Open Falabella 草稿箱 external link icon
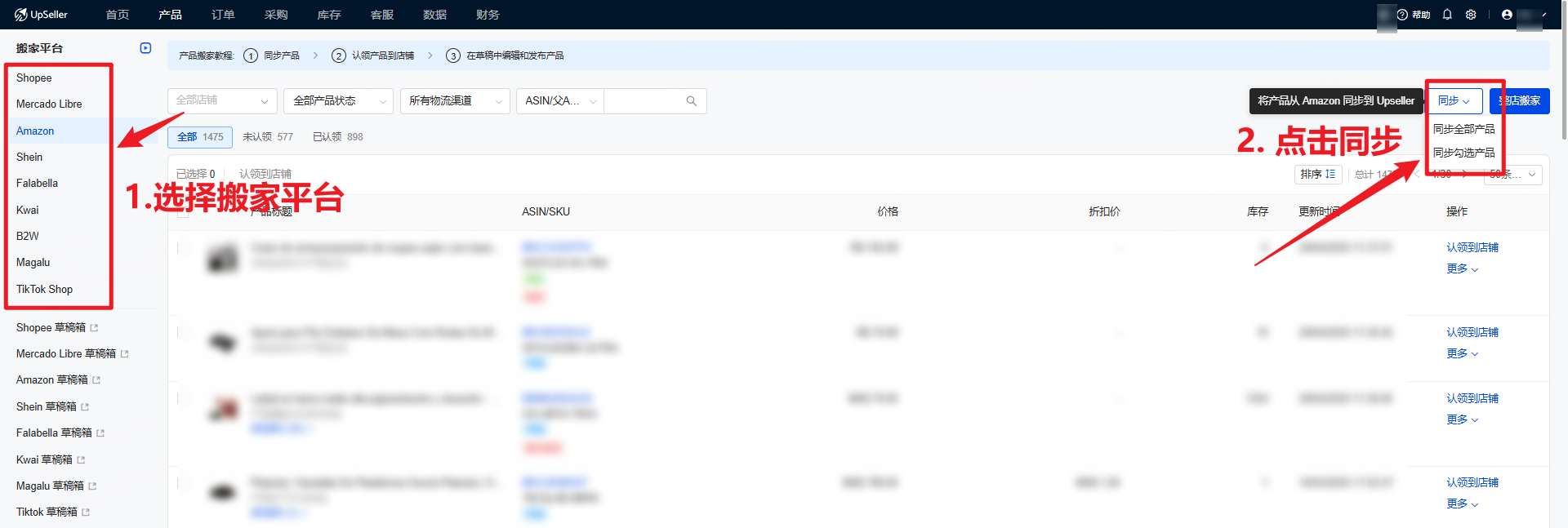The height and width of the screenshot is (528, 1568). 100,433
